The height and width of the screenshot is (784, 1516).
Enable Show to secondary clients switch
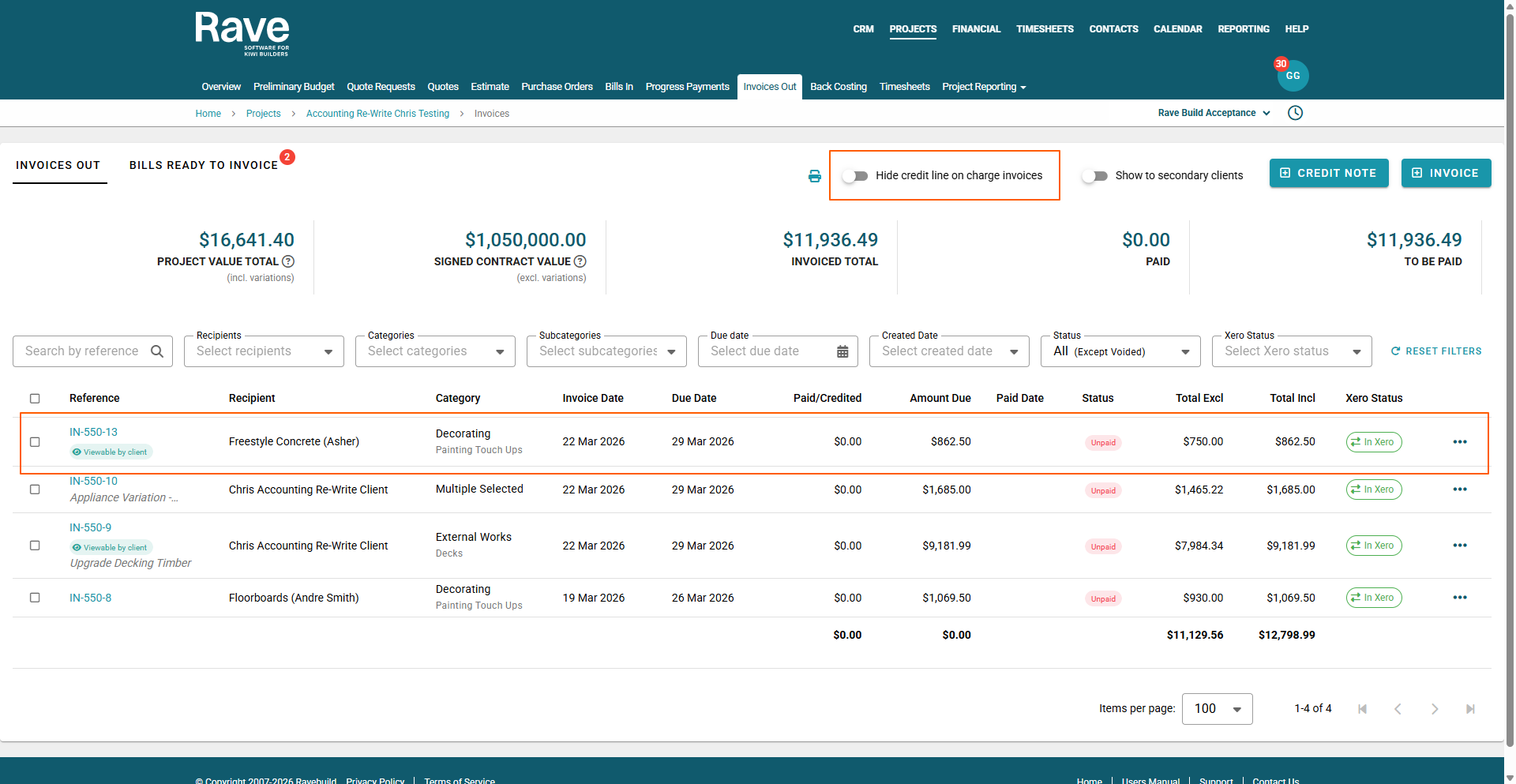[1094, 176]
